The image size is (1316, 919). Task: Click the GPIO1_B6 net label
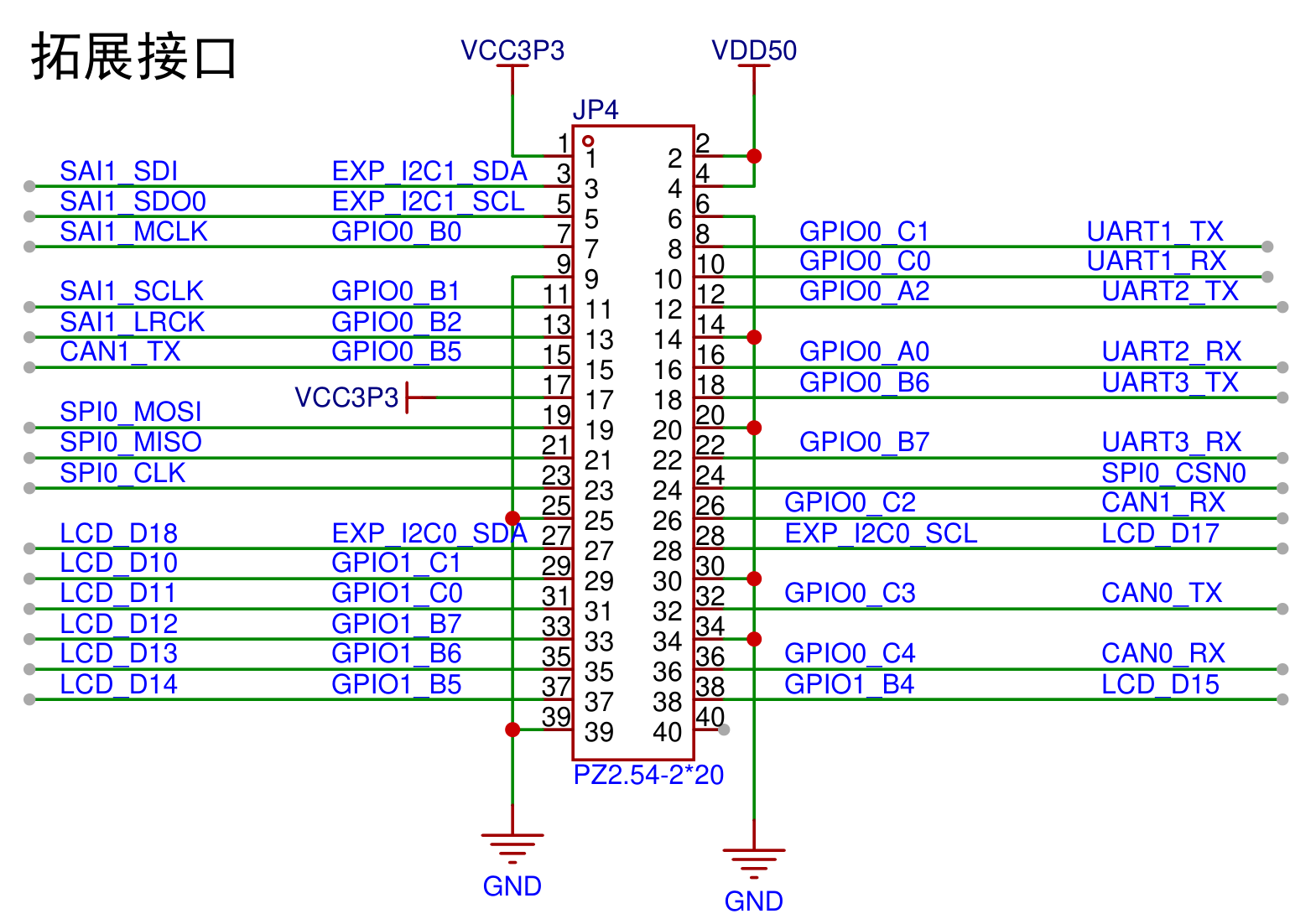(397, 653)
